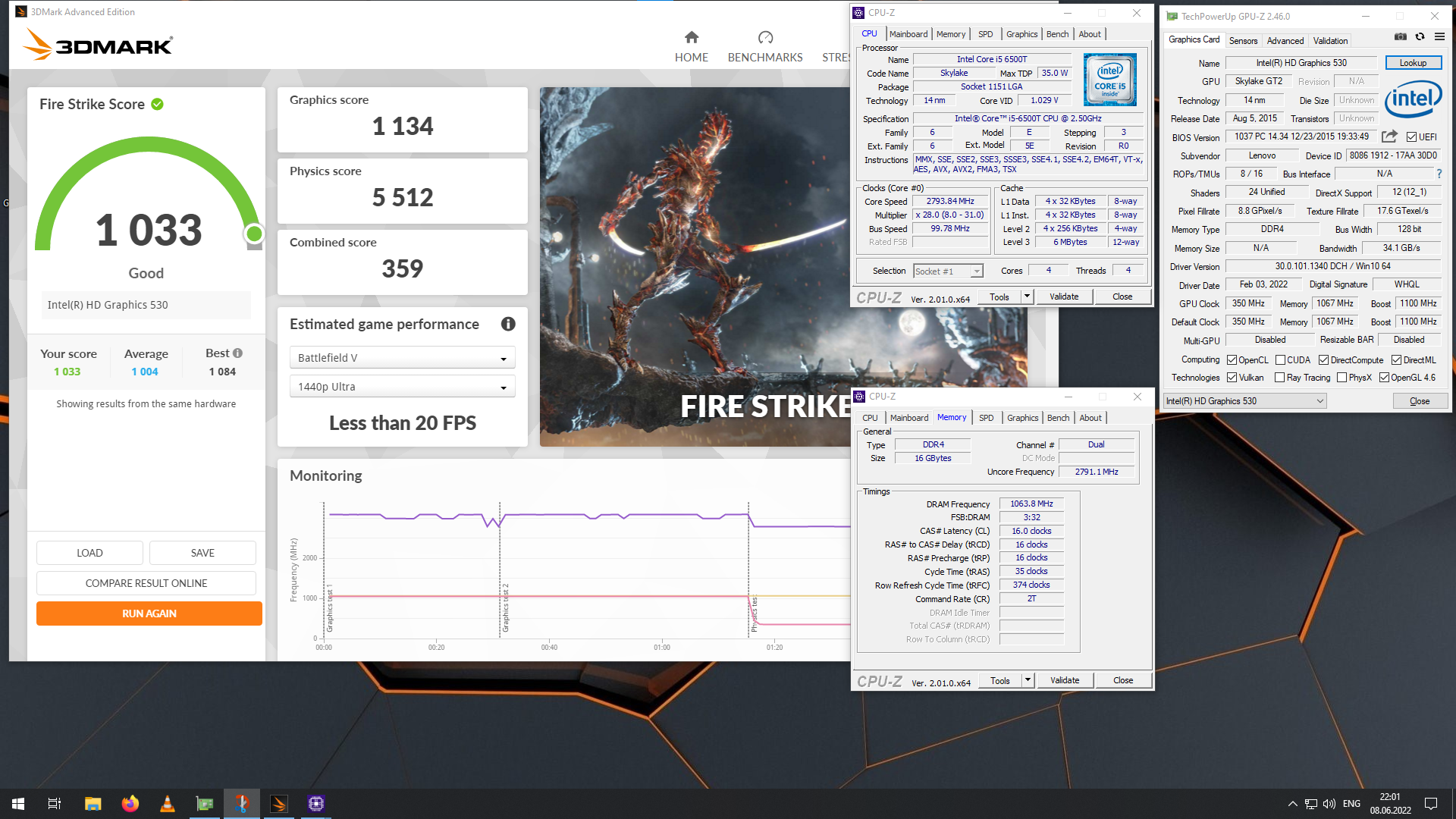The width and height of the screenshot is (1456, 819).
Task: Expand the Battlefield V game dropdown
Action: 403,358
